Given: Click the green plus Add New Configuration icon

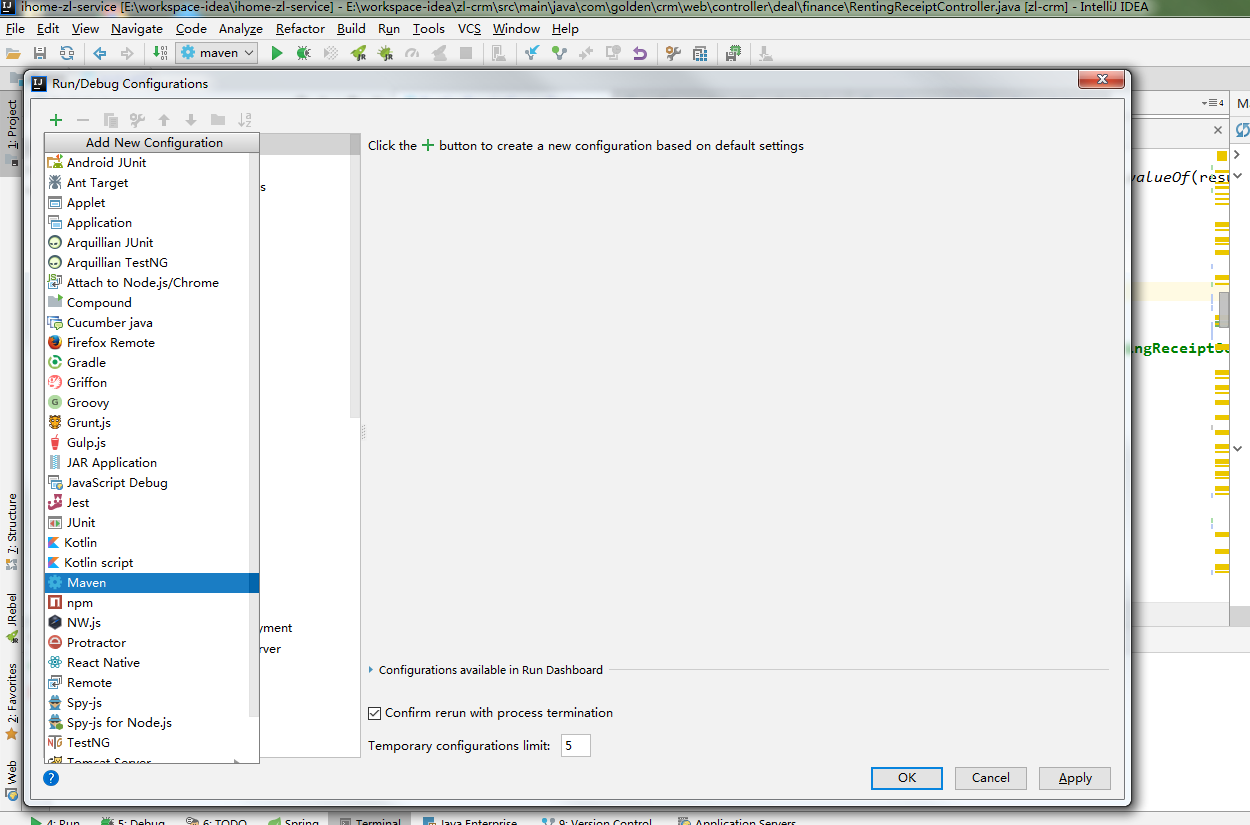Looking at the screenshot, I should [x=56, y=120].
